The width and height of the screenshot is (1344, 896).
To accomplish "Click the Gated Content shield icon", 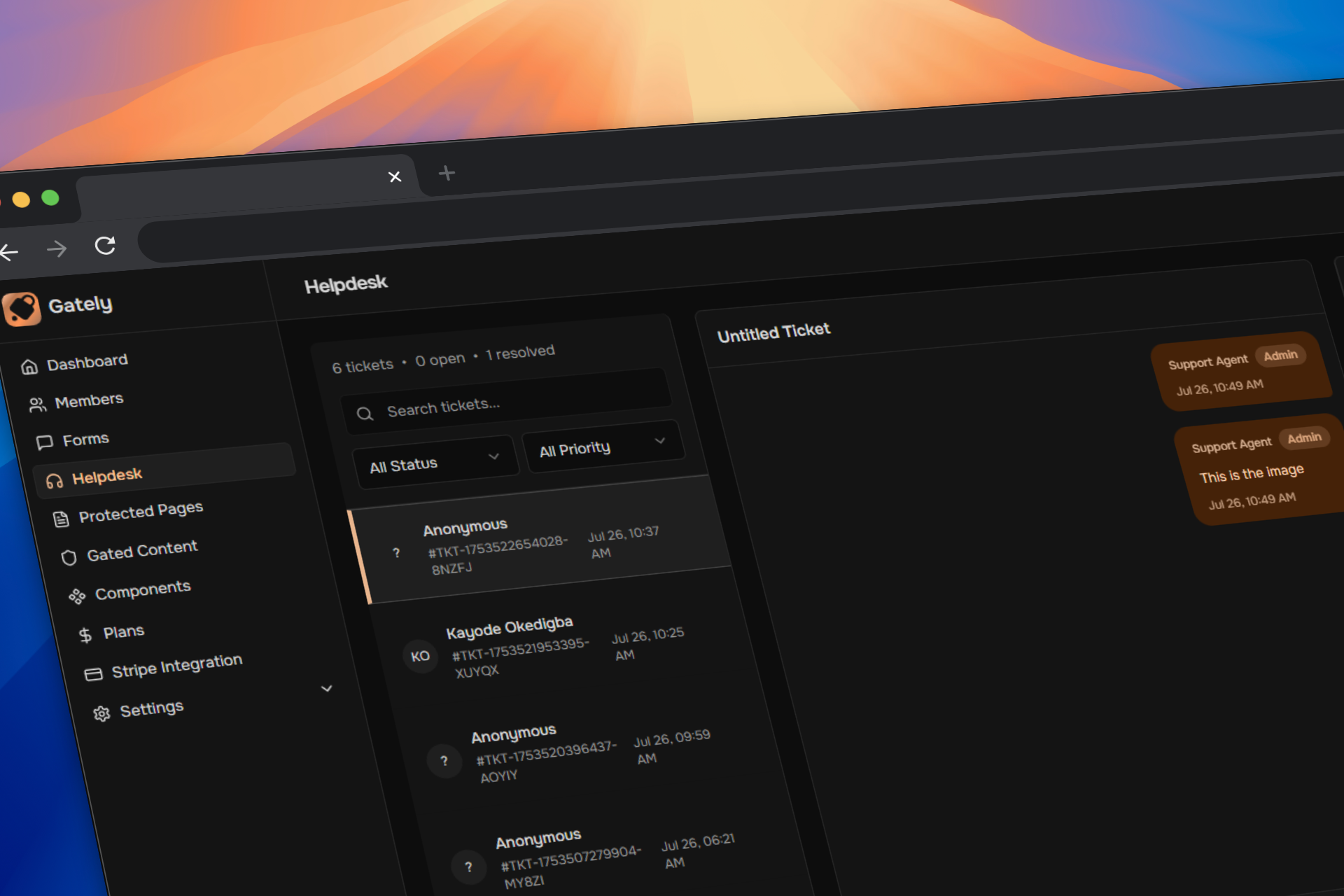I will pos(69,558).
